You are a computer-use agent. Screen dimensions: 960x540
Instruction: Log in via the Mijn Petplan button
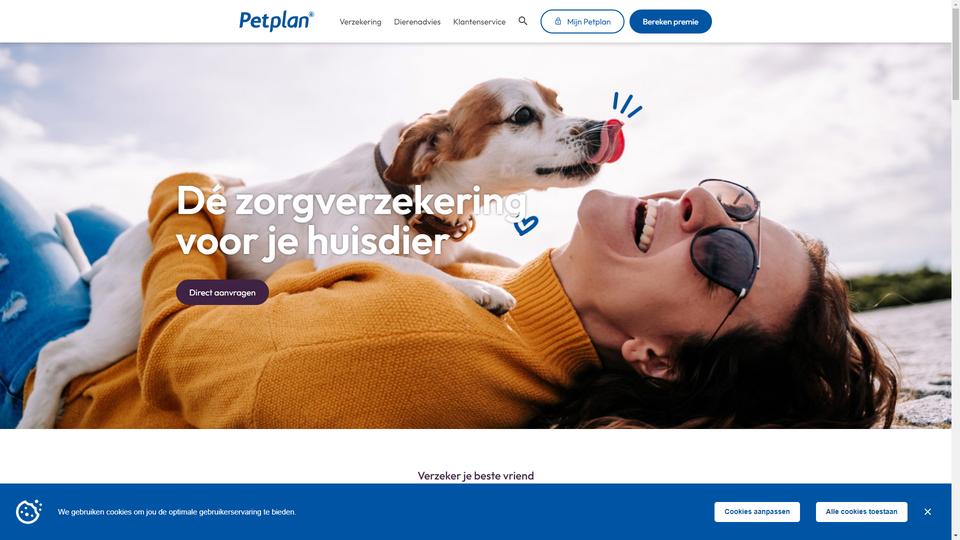click(x=582, y=21)
